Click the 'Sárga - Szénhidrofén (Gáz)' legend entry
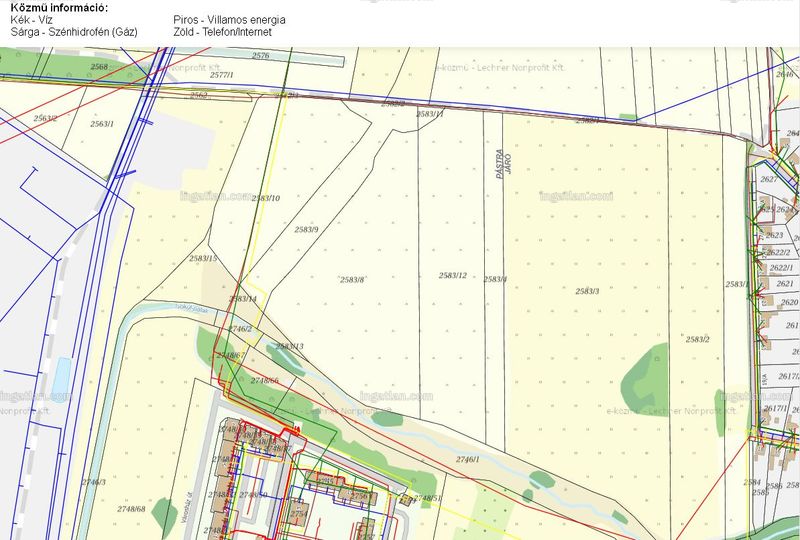Screen dimensions: 800x540 [x=74, y=32]
